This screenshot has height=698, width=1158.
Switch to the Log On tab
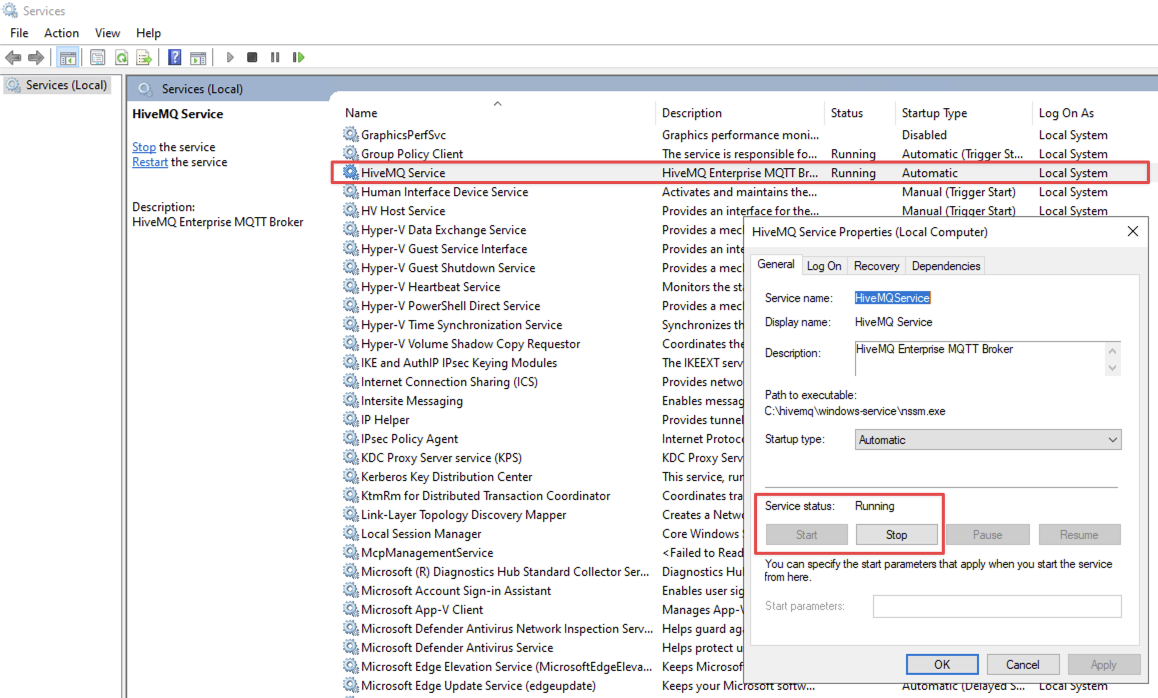coord(824,266)
